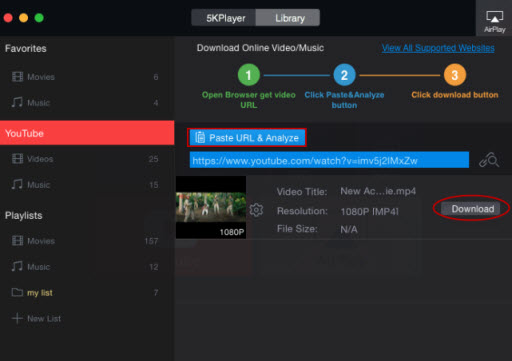Select the YouTube section in sidebar

(87, 133)
